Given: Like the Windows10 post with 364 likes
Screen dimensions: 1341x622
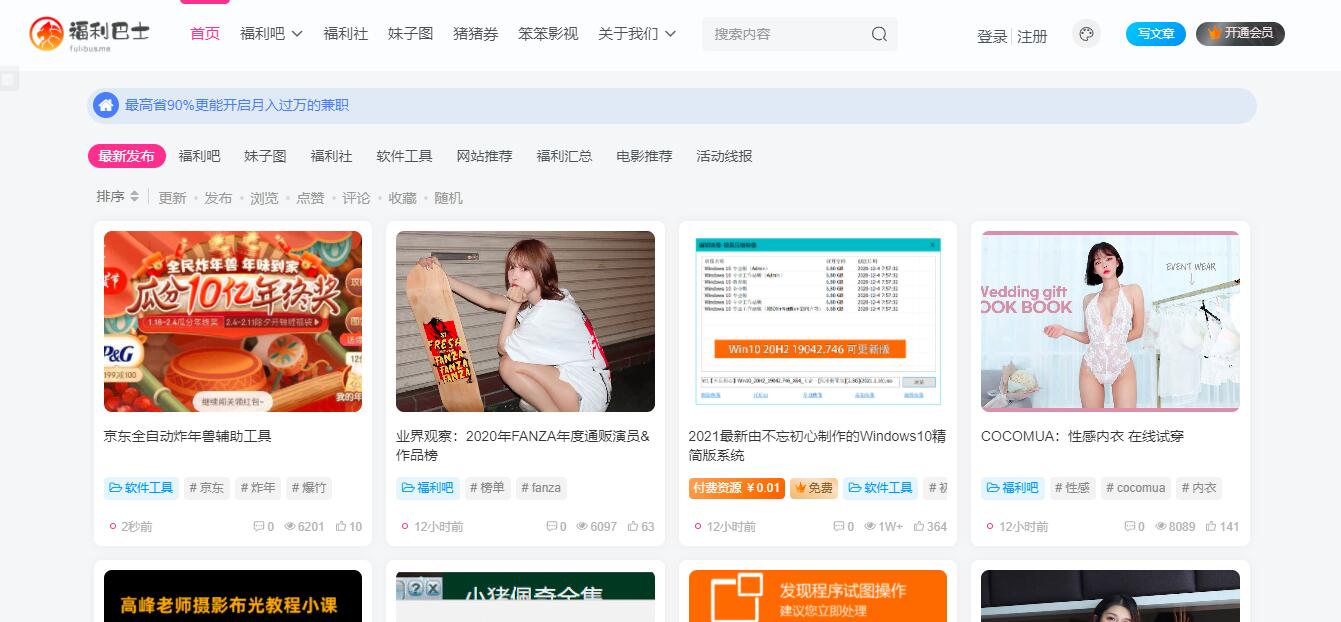Looking at the screenshot, I should (x=919, y=526).
